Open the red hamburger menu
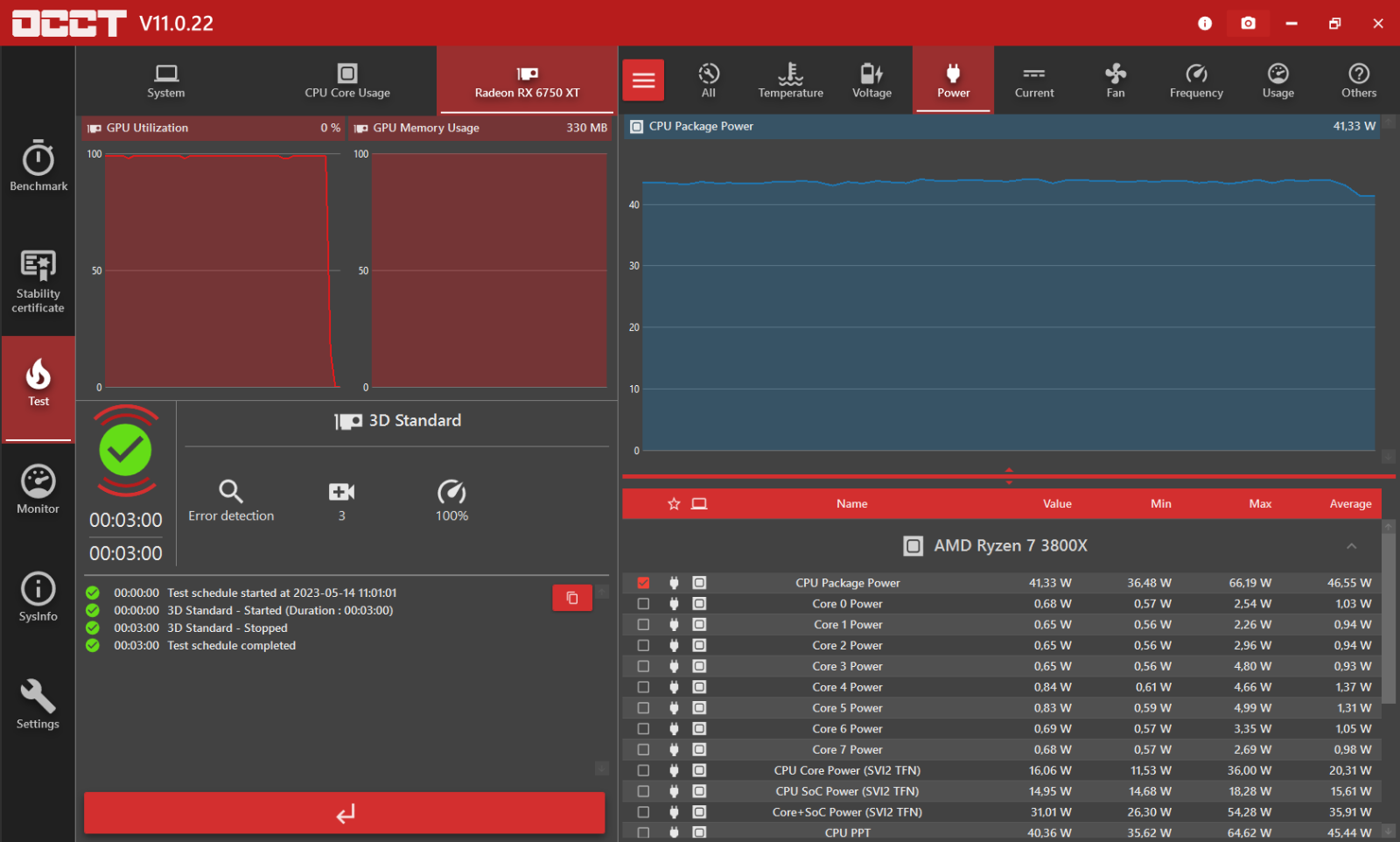Screen dimensions: 1400x842 coord(644,81)
